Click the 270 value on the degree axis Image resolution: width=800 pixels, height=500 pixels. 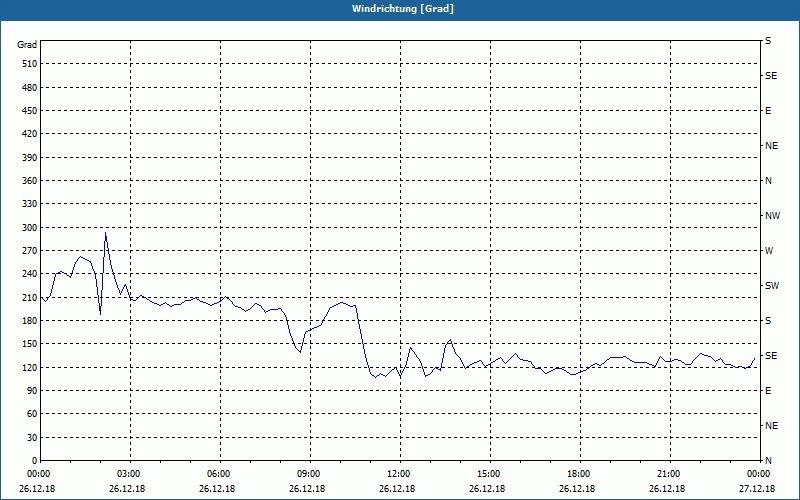coord(30,251)
